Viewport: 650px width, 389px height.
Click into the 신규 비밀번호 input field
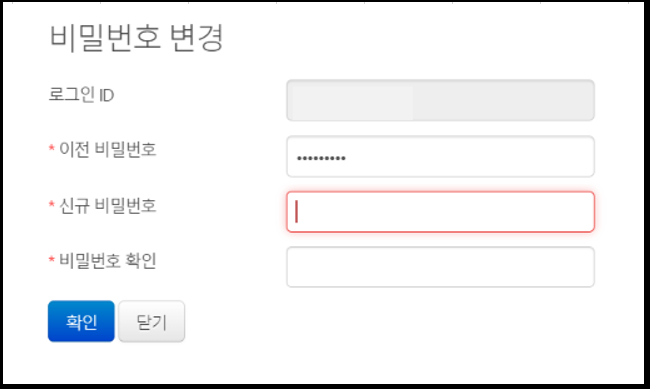pyautogui.click(x=440, y=212)
